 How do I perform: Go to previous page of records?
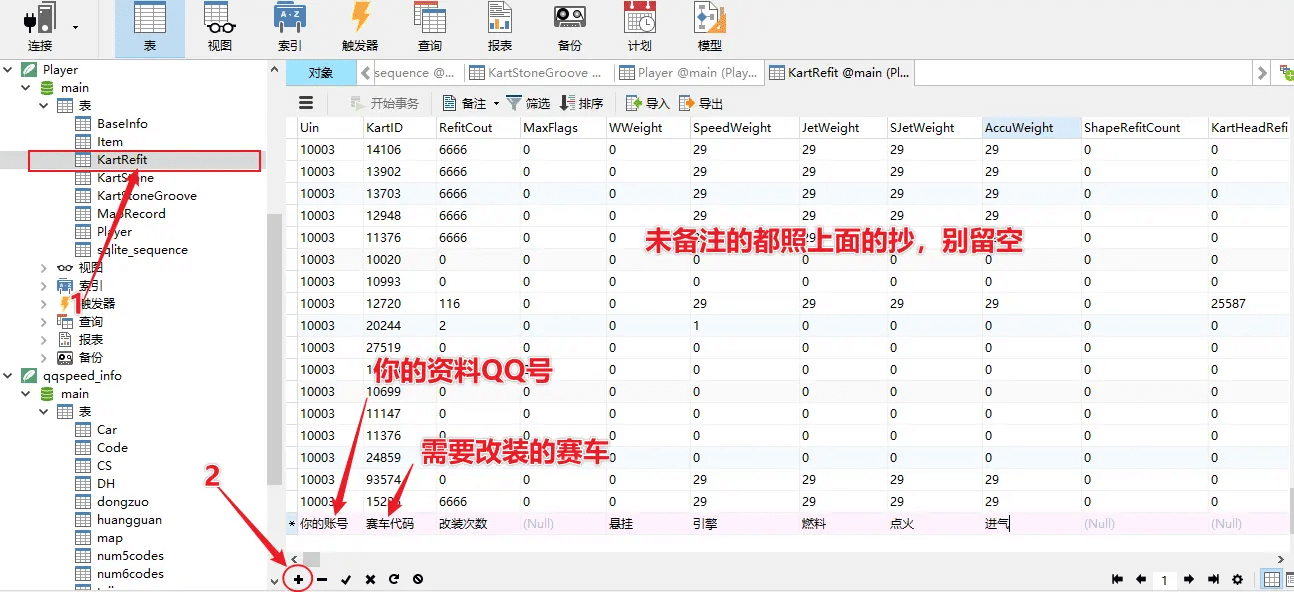(1141, 579)
